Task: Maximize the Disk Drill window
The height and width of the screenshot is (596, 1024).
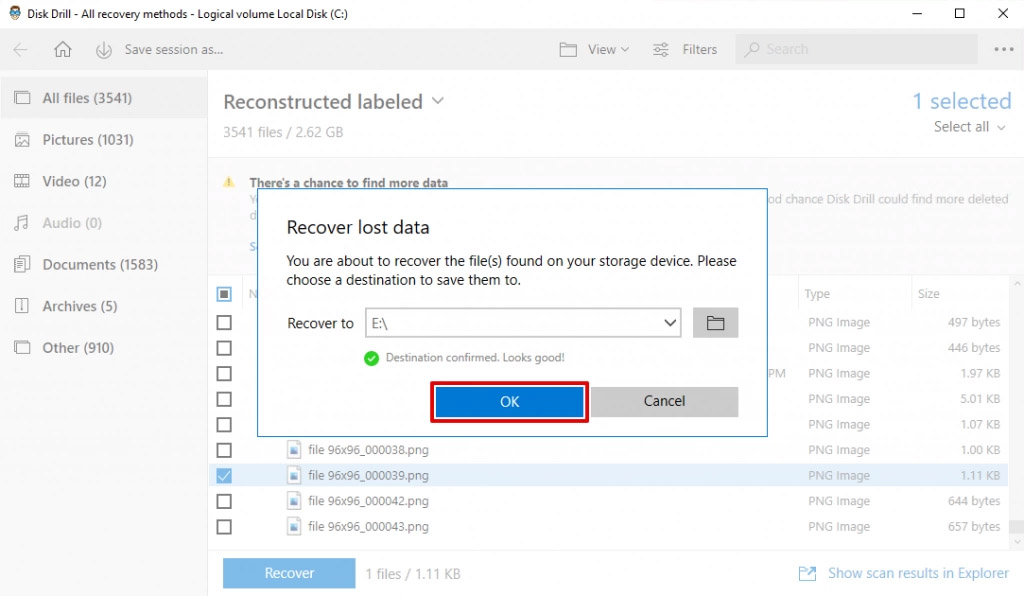Action: (x=959, y=13)
